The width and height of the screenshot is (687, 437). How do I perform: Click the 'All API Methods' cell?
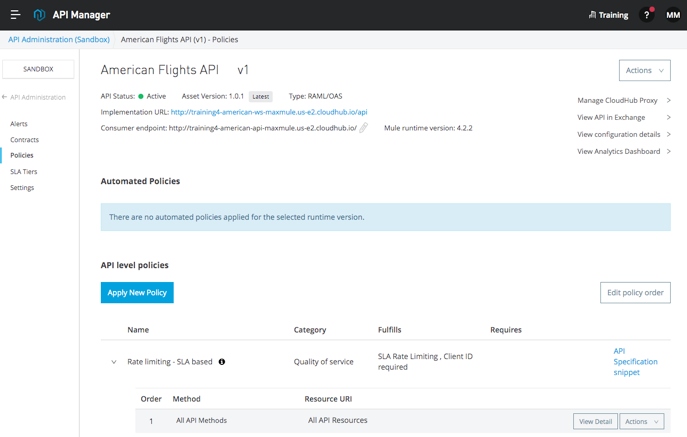[201, 420]
